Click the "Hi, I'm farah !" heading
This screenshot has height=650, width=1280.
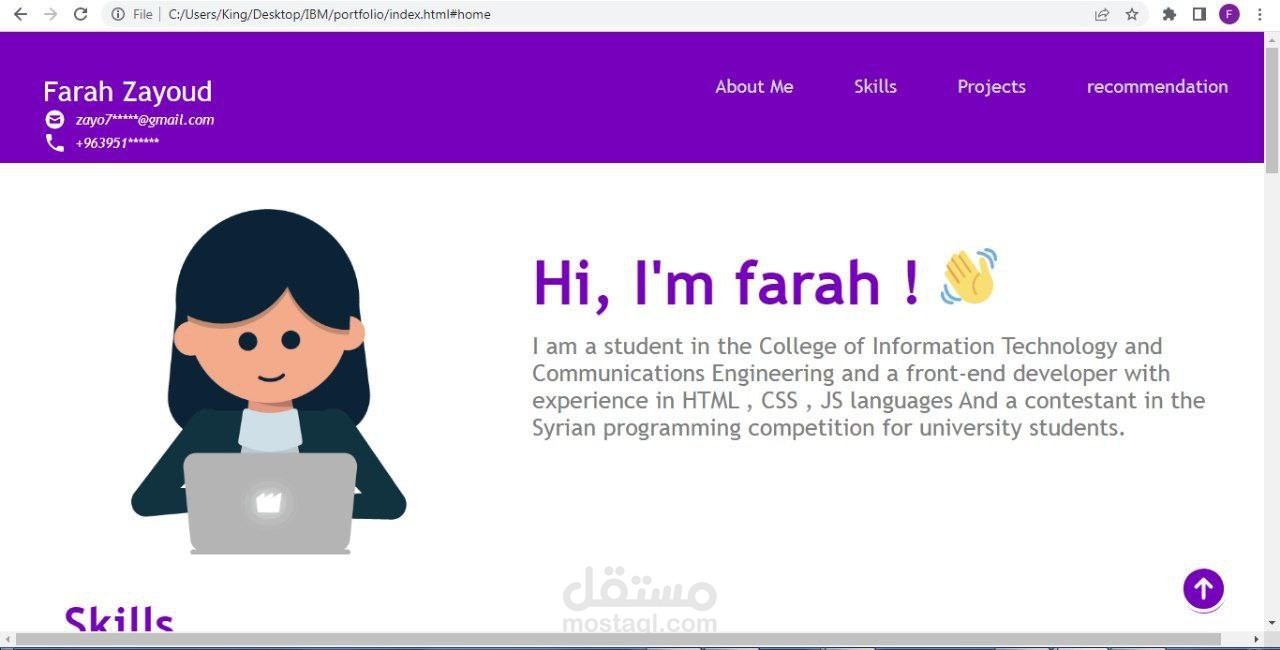(x=726, y=282)
